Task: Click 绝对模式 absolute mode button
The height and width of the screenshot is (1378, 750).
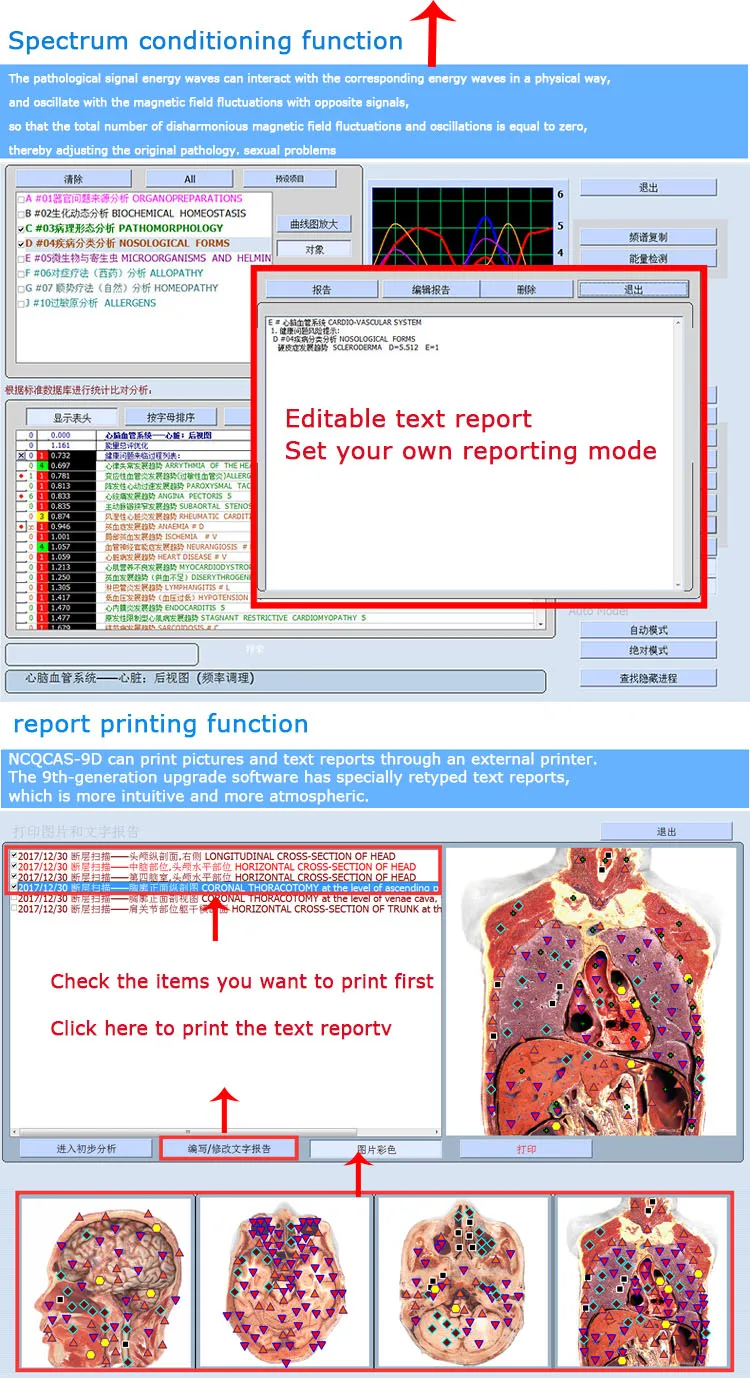Action: [x=648, y=650]
